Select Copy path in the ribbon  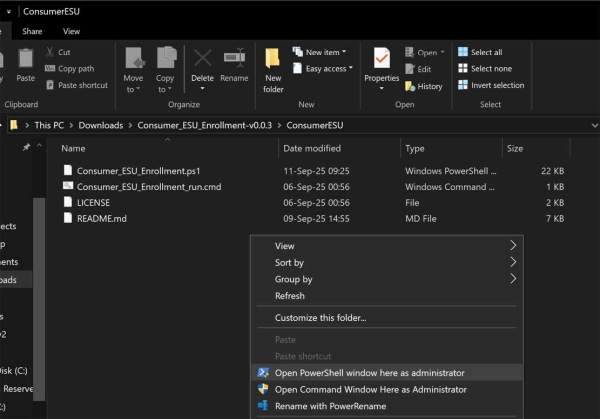pos(69,68)
